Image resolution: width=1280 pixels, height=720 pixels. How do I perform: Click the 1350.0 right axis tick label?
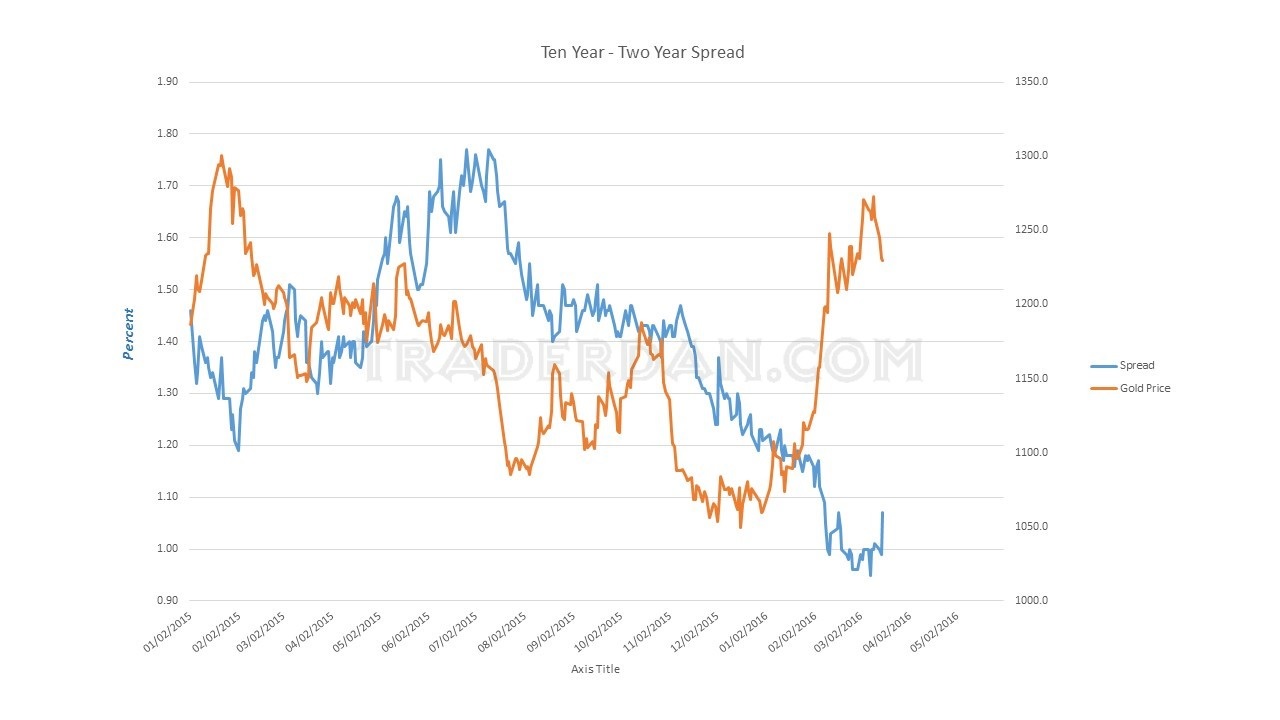point(1030,82)
